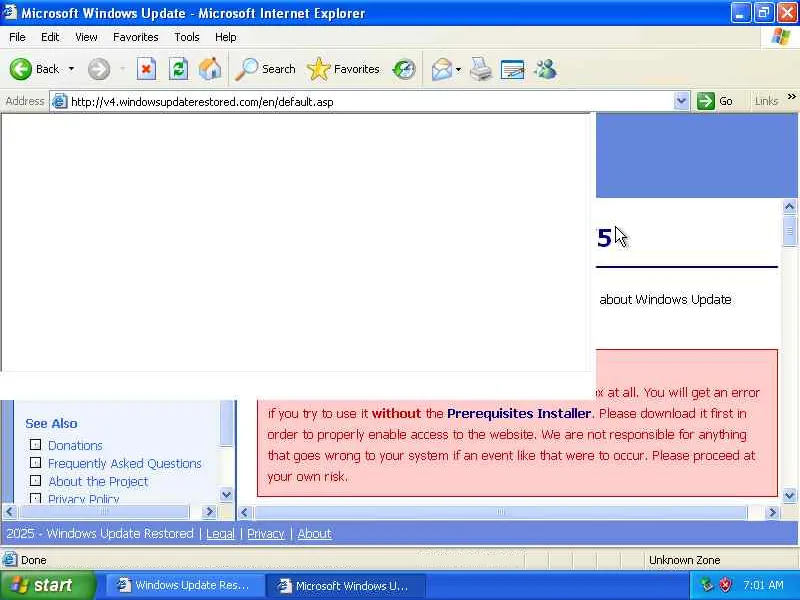Click sidebar horizontal scroll right arrow
This screenshot has width=800, height=600.
209,511
